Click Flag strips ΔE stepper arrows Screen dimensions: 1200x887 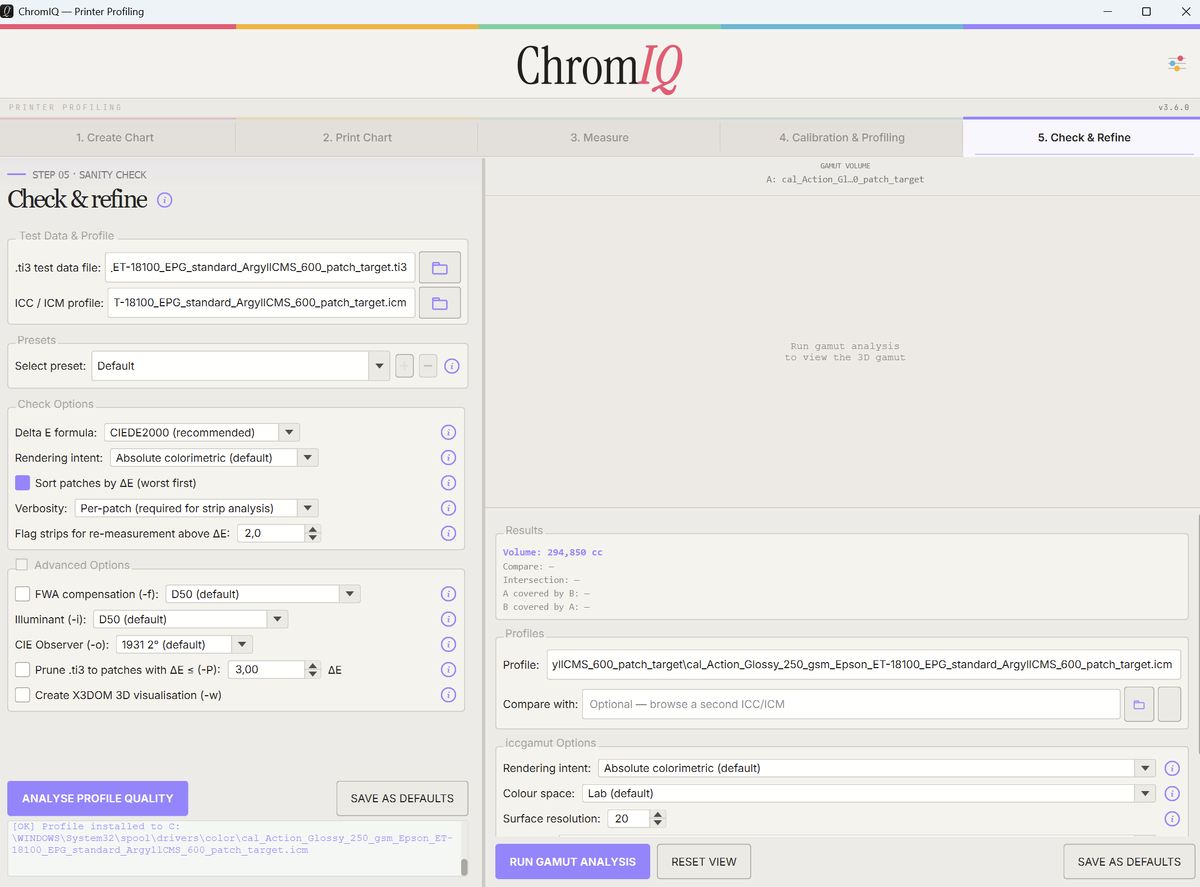click(x=313, y=533)
